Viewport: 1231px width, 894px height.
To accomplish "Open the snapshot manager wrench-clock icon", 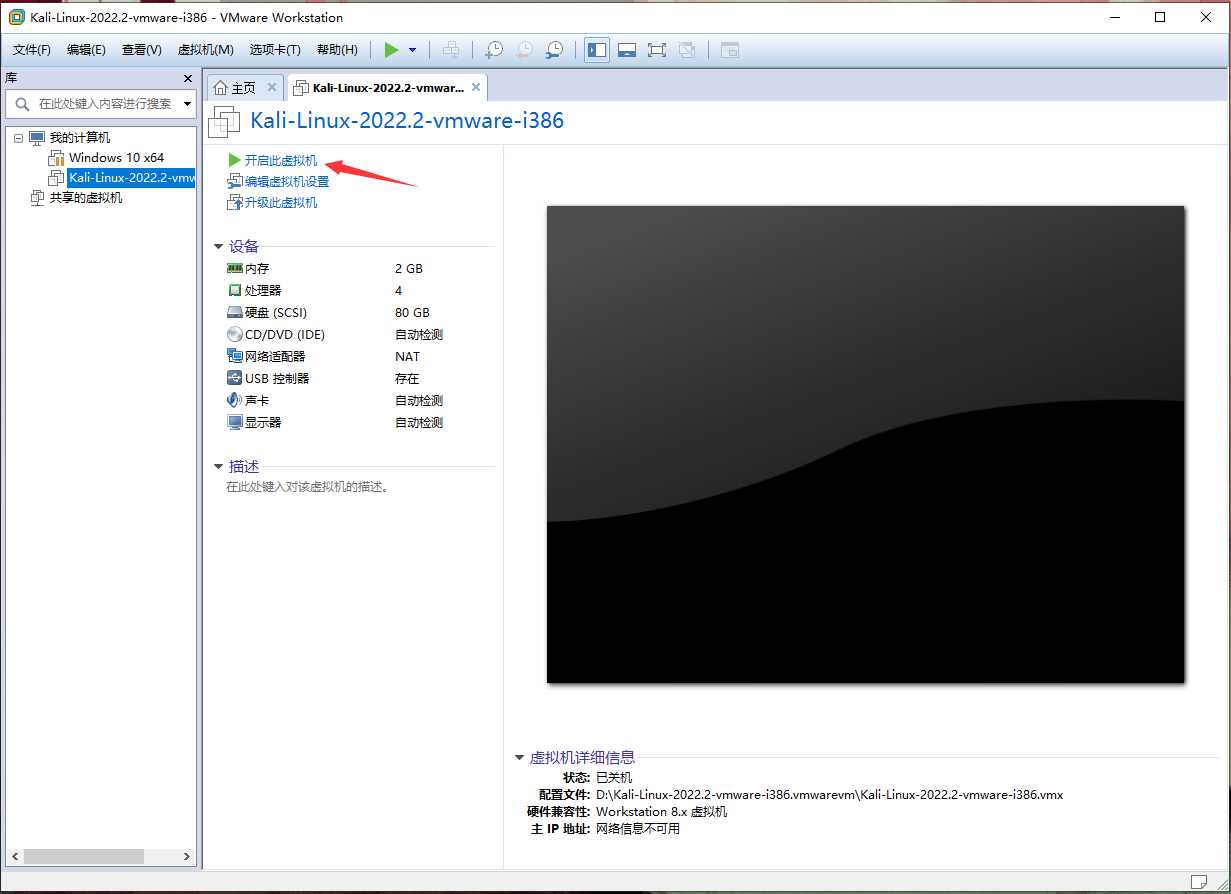I will (x=554, y=50).
